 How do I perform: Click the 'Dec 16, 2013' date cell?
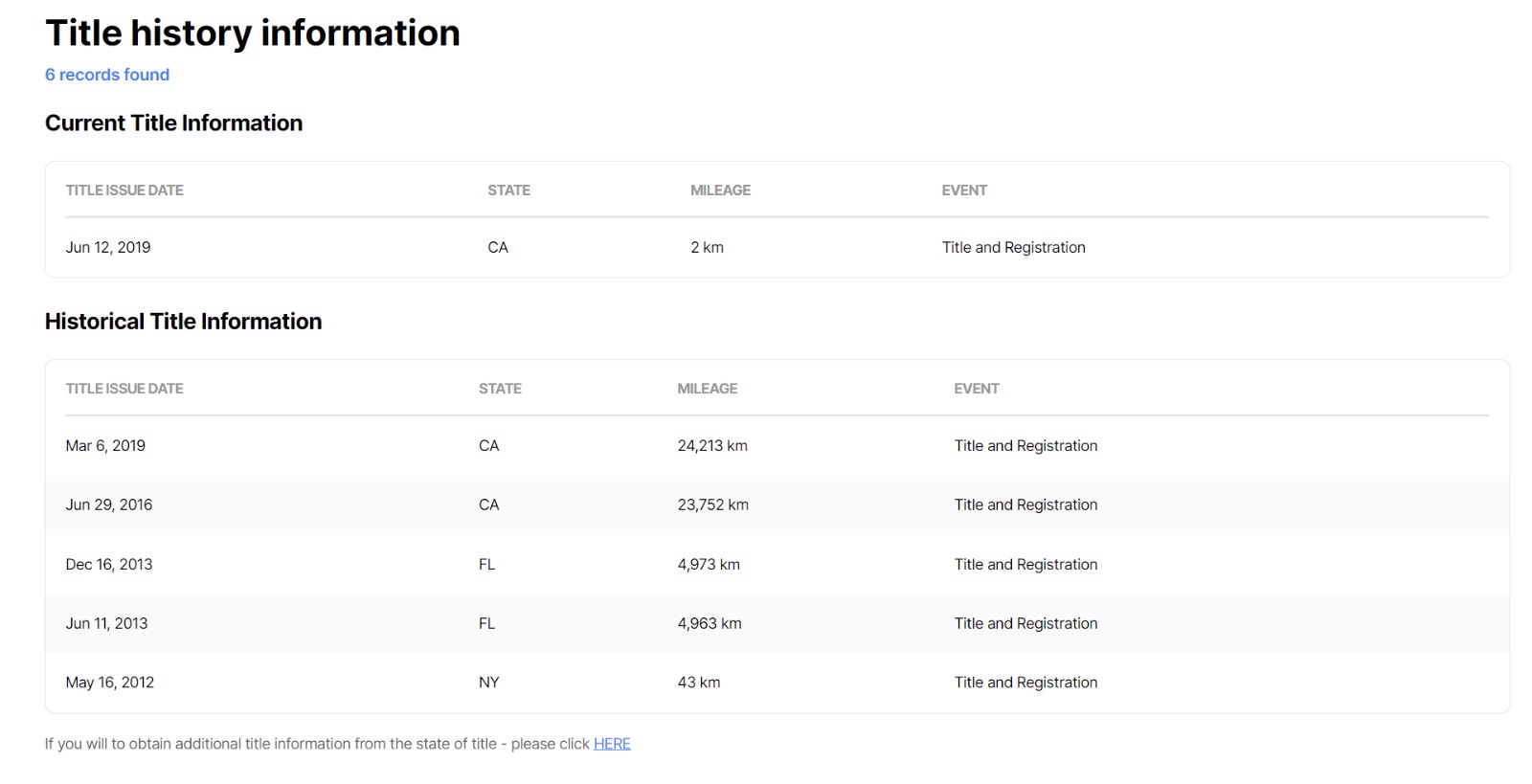click(x=109, y=564)
